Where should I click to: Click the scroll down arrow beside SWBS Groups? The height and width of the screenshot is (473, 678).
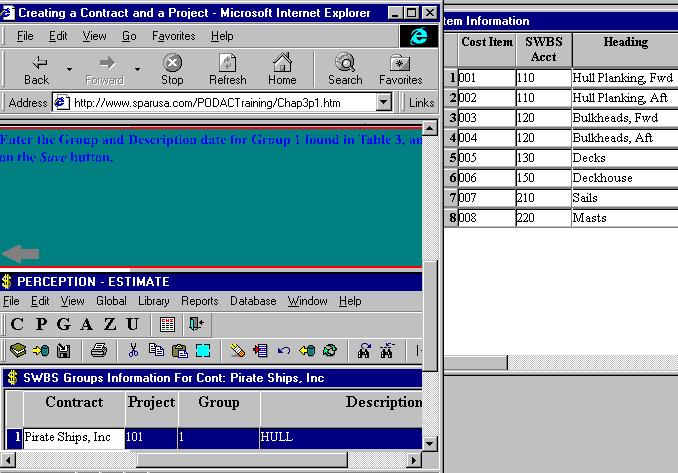coord(429,444)
